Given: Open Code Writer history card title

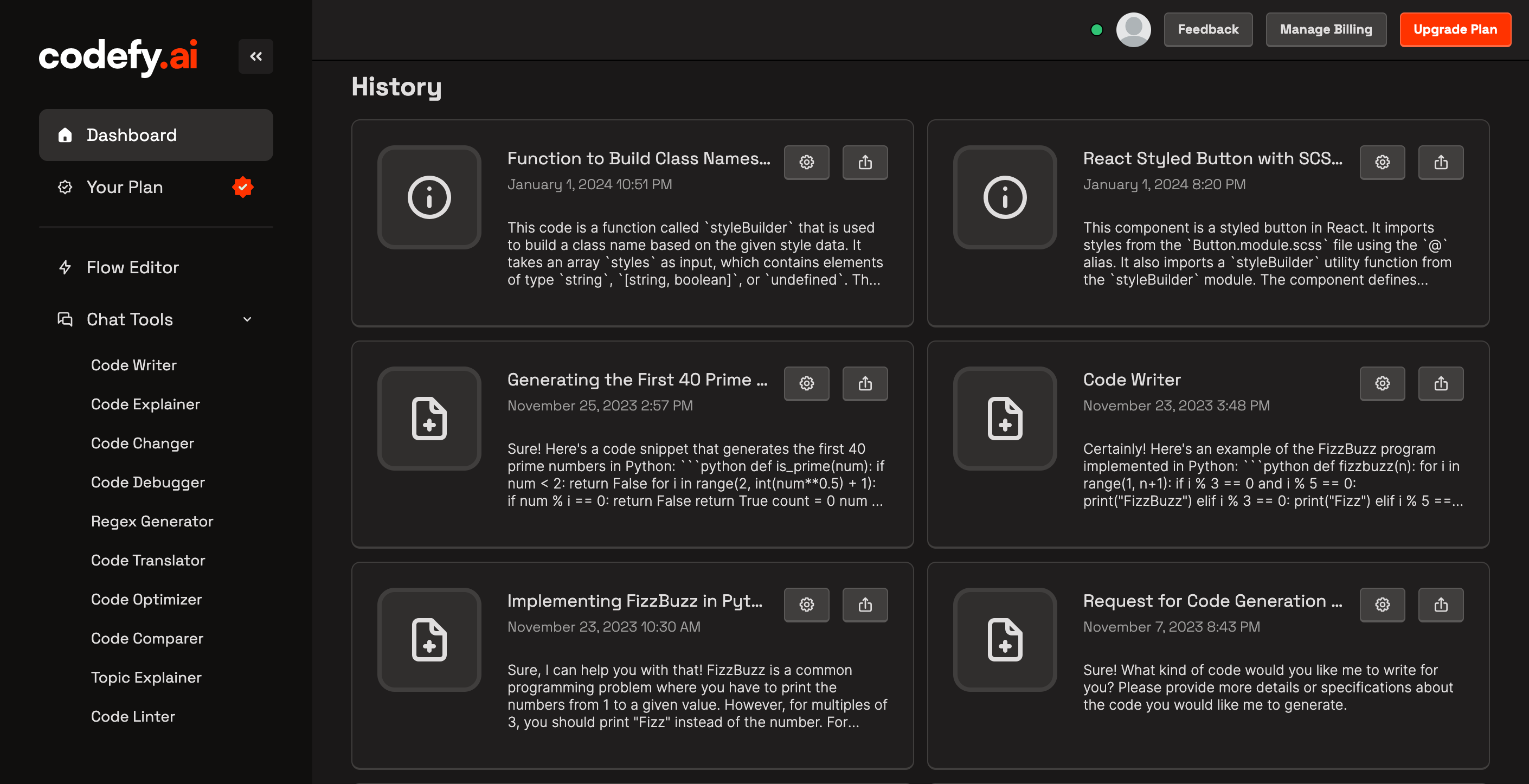Looking at the screenshot, I should point(1132,380).
